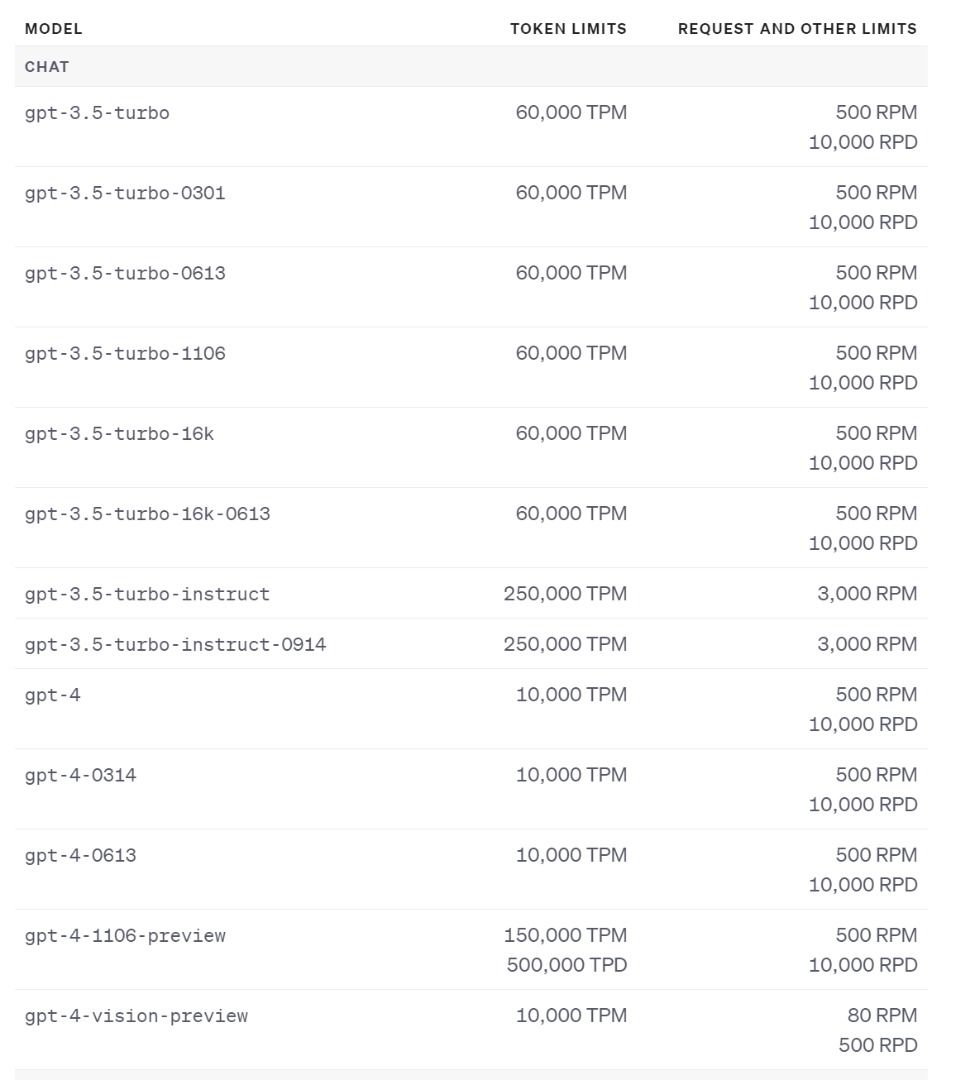Click the gpt-3.5-turbo-16k model name
The height and width of the screenshot is (1080, 967).
pos(119,434)
